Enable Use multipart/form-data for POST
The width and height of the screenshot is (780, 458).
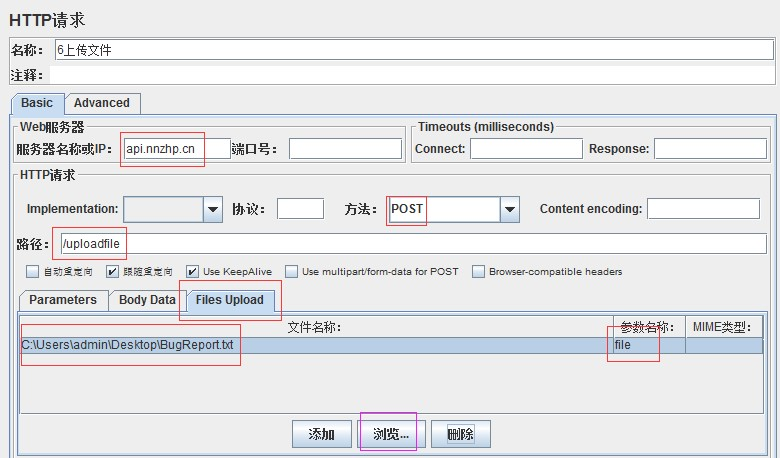(x=292, y=272)
